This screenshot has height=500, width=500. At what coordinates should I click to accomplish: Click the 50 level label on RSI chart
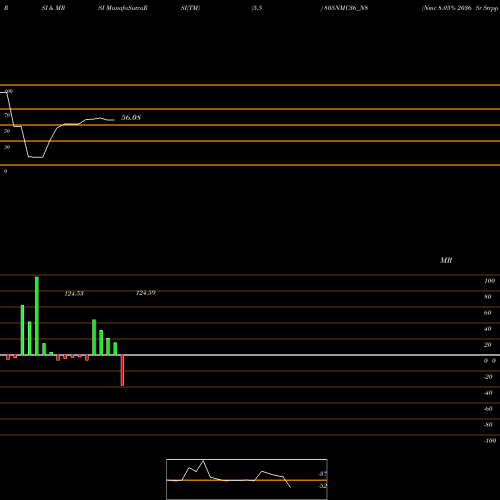point(7,131)
